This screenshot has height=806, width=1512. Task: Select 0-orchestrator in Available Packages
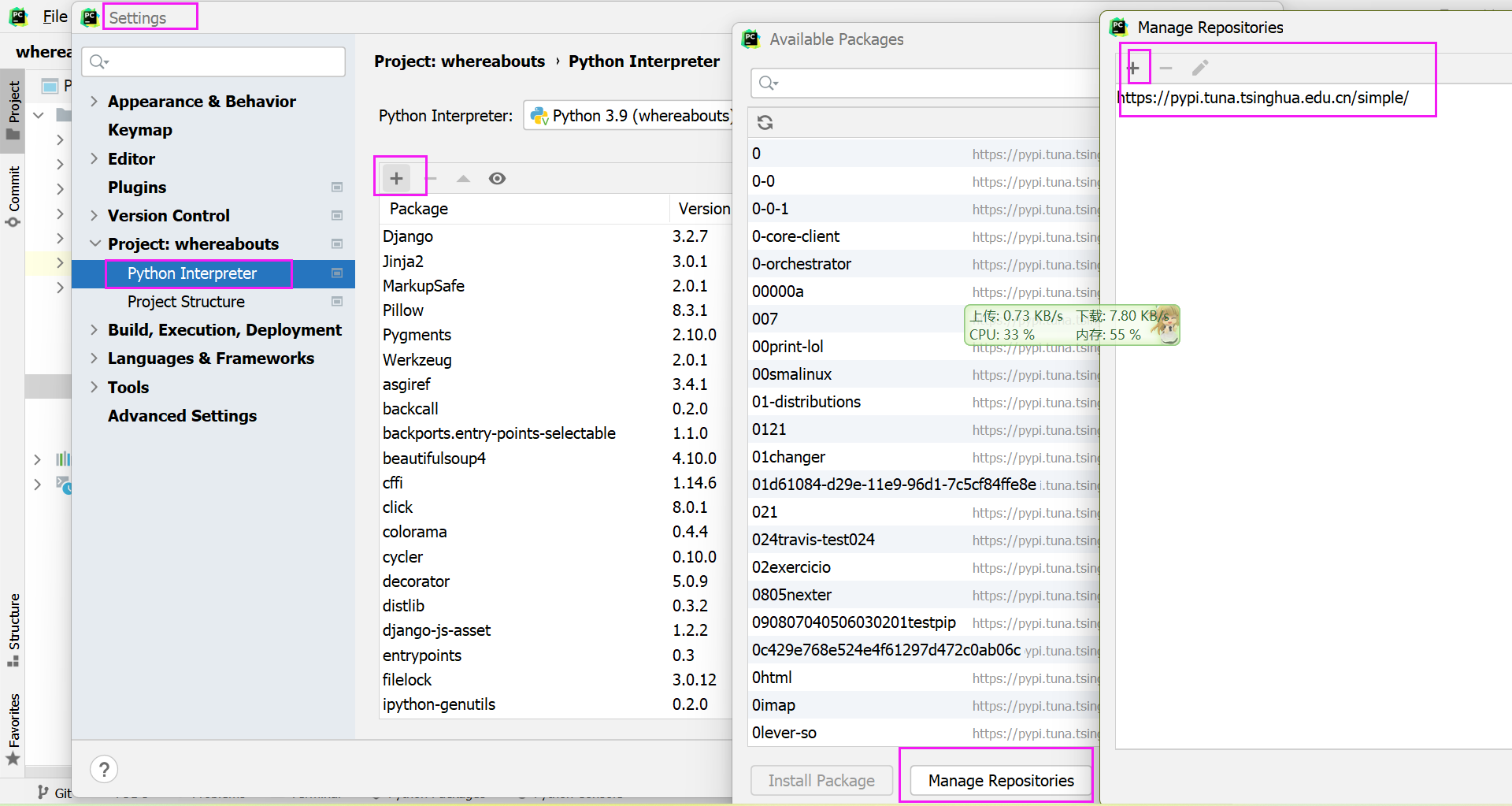925,264
